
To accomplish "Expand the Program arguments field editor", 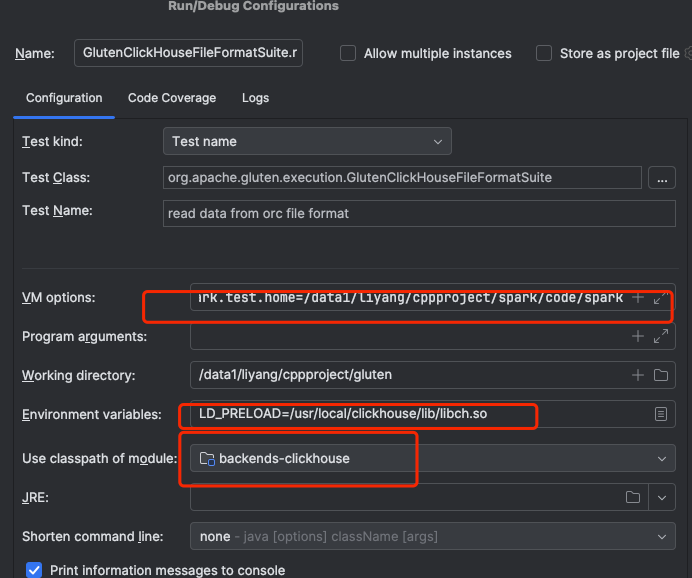I will [661, 336].
